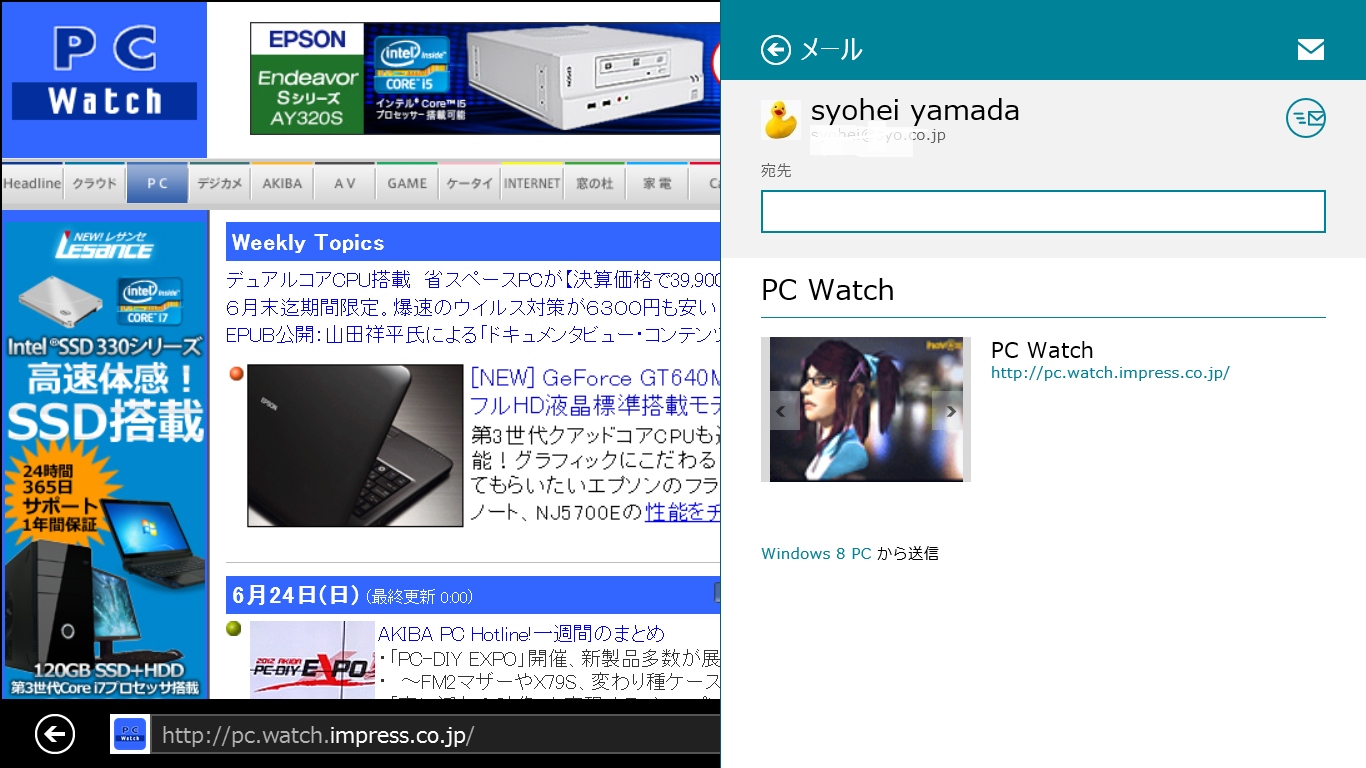Open AKIBA PC Hotline! weekly summary link
This screenshot has width=1366, height=768.
[x=521, y=633]
